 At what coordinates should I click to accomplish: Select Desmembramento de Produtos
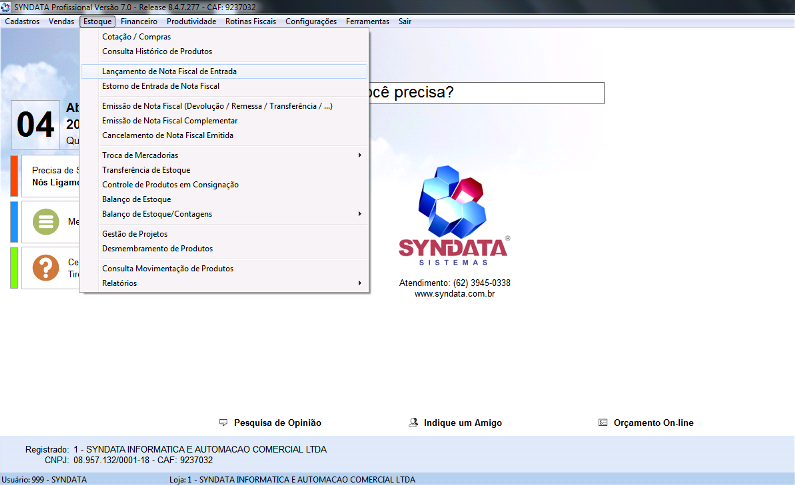tap(224, 248)
